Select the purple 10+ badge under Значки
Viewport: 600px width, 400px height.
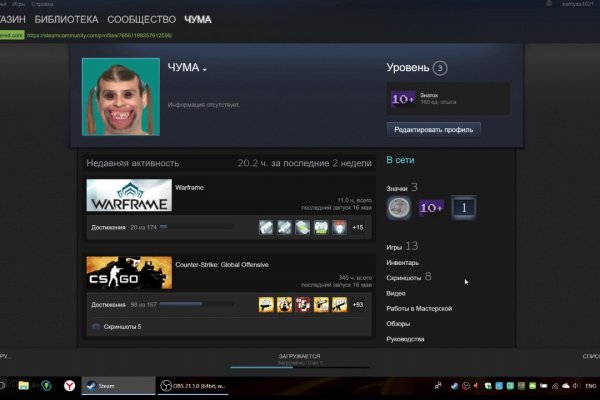[431, 207]
